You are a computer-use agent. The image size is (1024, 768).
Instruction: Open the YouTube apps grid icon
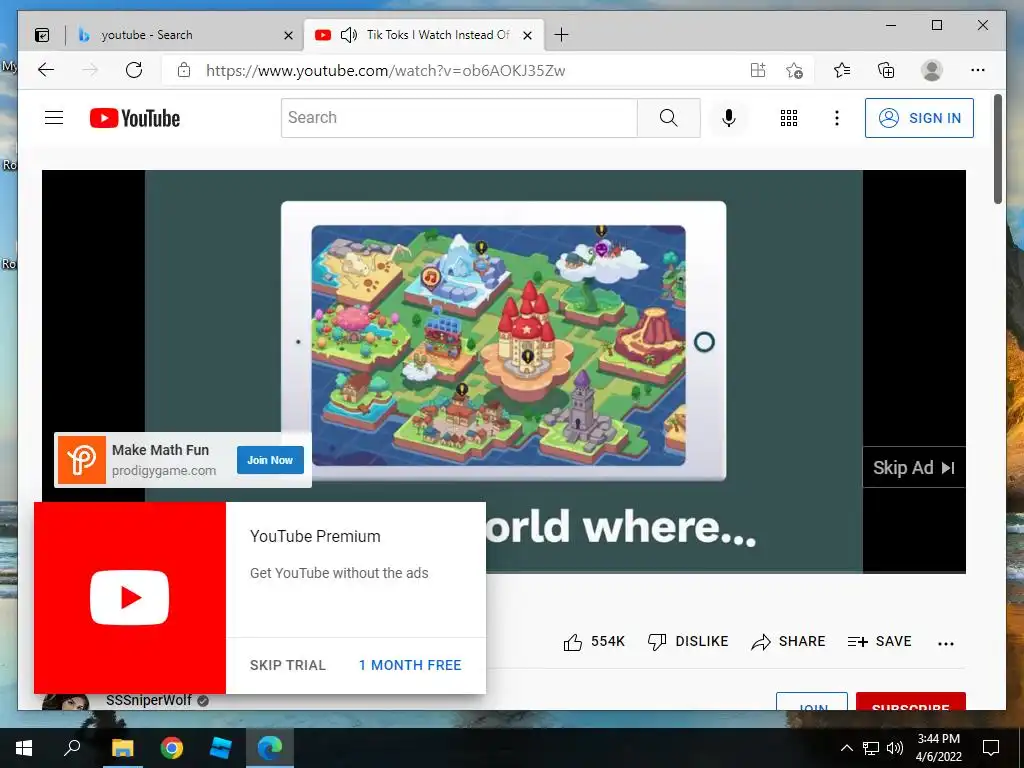(789, 118)
